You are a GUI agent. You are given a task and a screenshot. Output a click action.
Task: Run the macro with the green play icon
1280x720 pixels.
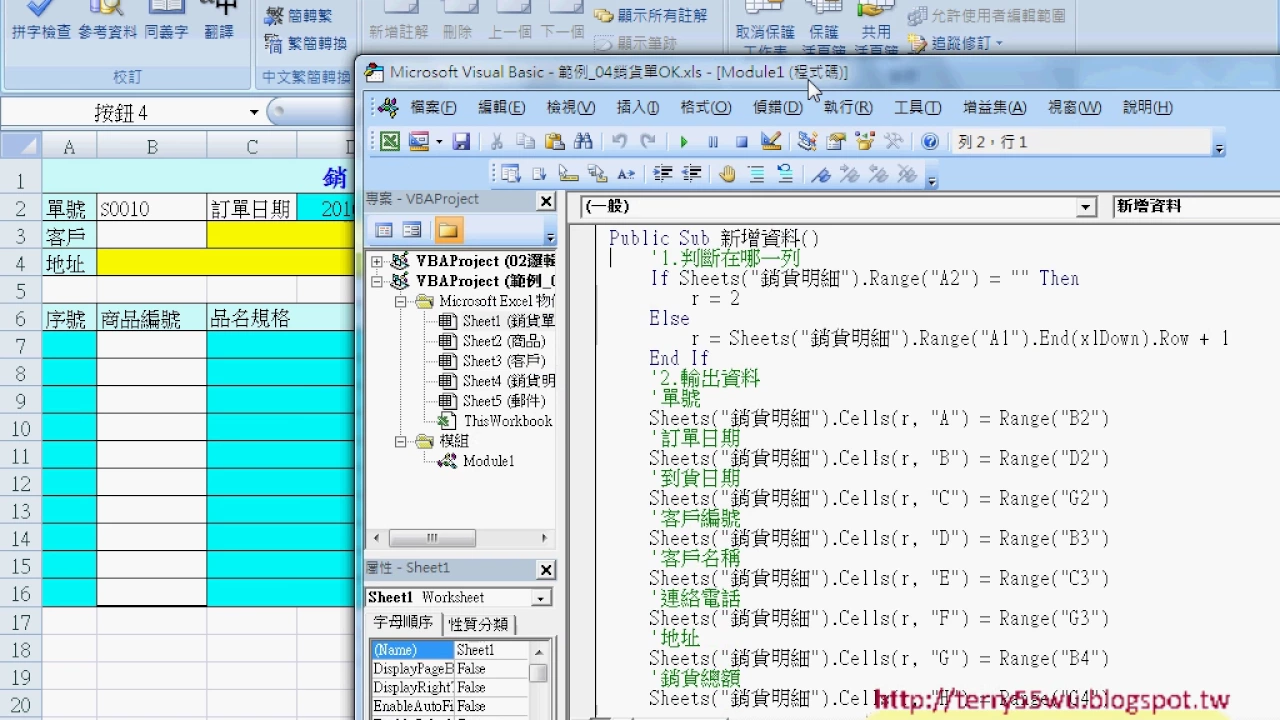[684, 142]
